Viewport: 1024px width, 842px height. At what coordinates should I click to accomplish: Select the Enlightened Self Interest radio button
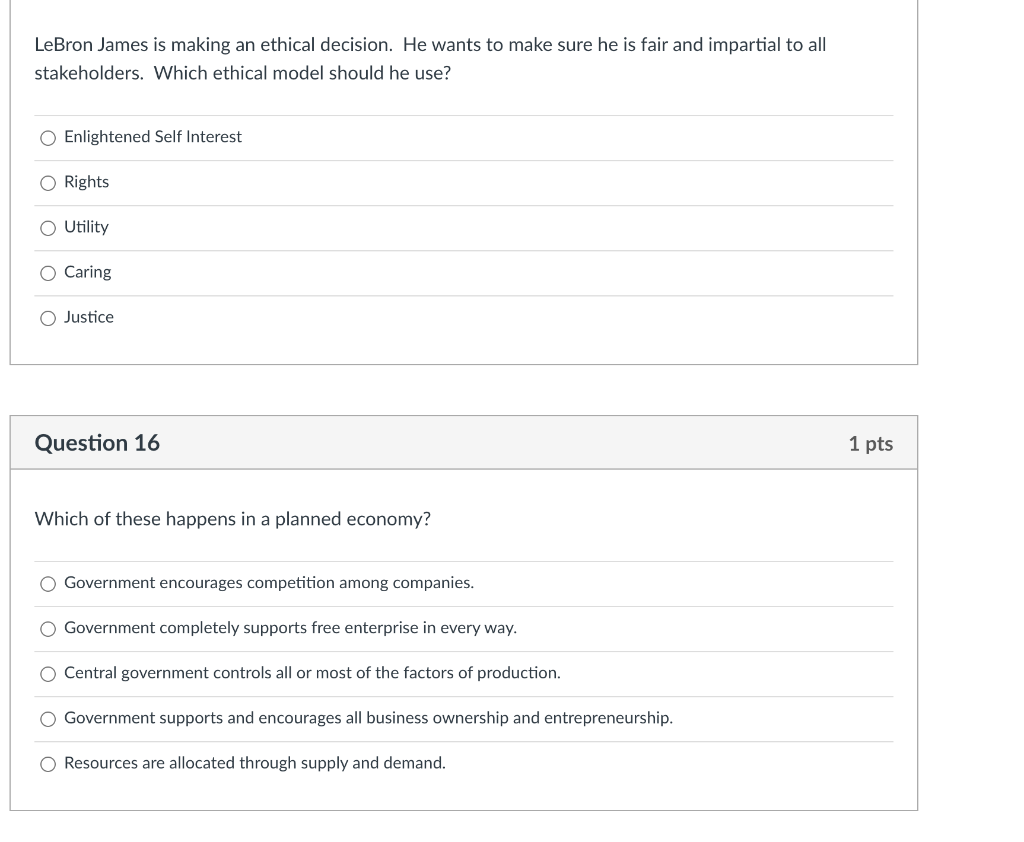[x=48, y=138]
